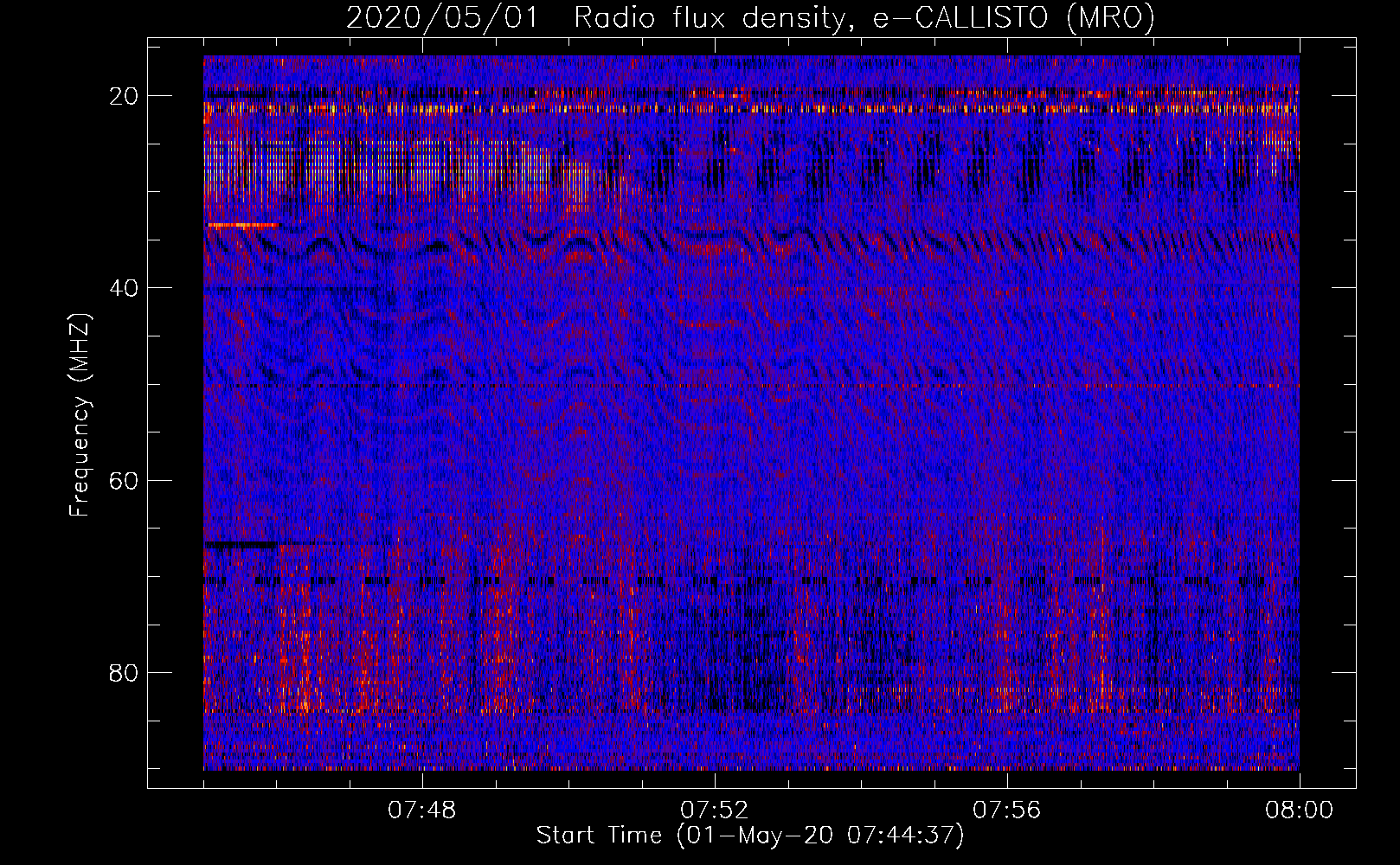Image resolution: width=1400 pixels, height=865 pixels.
Task: Click the 'Frequency (MHZ)' axis label
Action: pyautogui.click(x=80, y=415)
